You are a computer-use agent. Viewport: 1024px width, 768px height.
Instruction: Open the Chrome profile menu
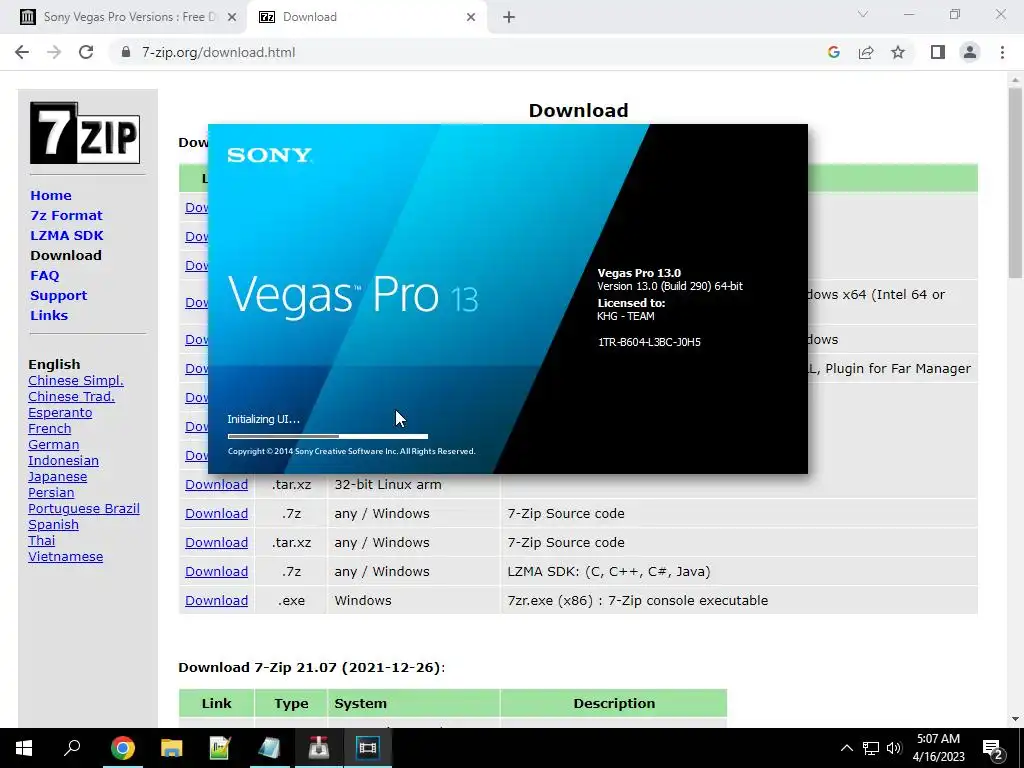click(970, 52)
